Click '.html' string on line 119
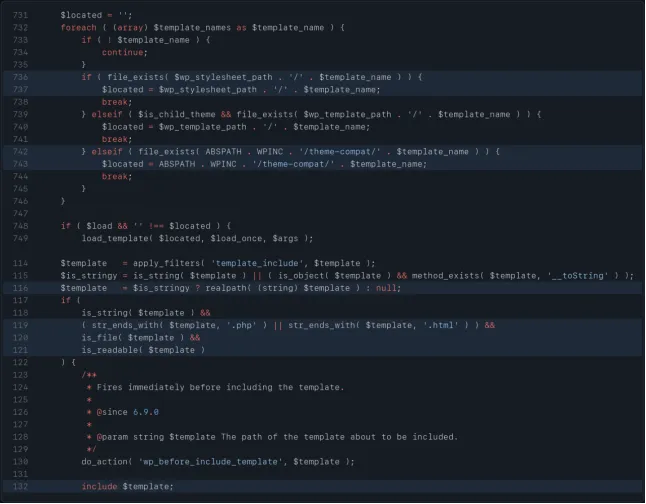This screenshot has height=504, width=646. click(x=441, y=325)
